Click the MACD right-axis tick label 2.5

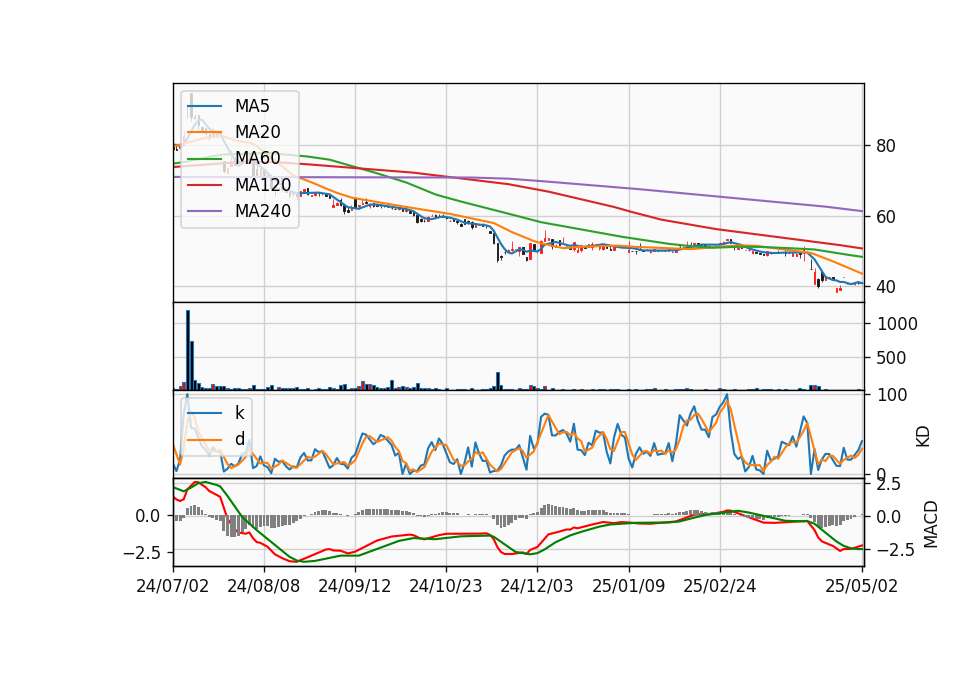[x=888, y=484]
